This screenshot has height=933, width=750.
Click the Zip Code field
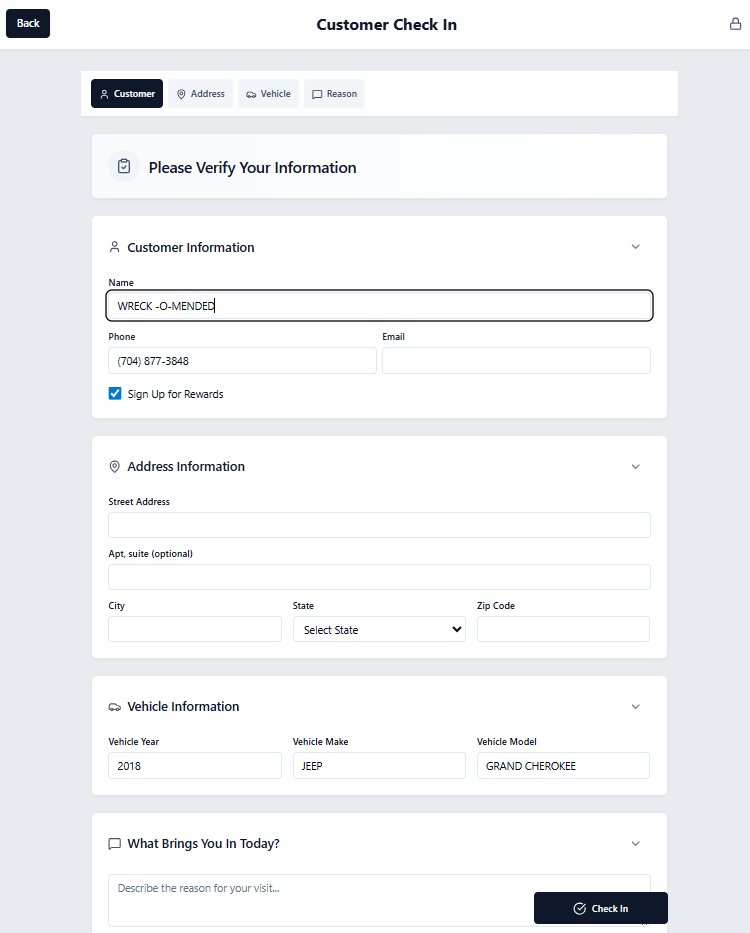point(563,629)
